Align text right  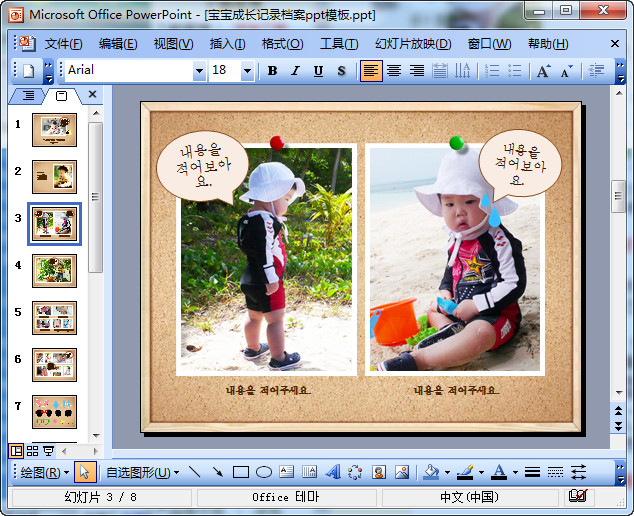(x=417, y=71)
